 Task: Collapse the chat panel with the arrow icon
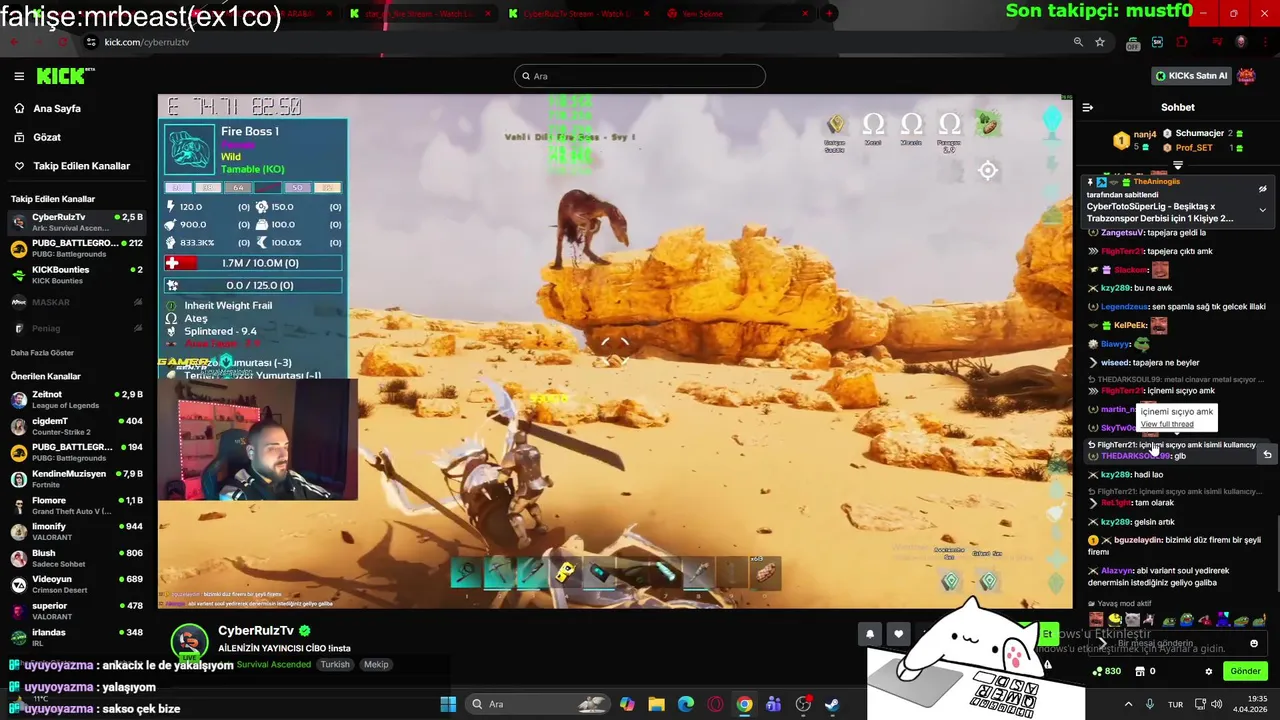1088,107
